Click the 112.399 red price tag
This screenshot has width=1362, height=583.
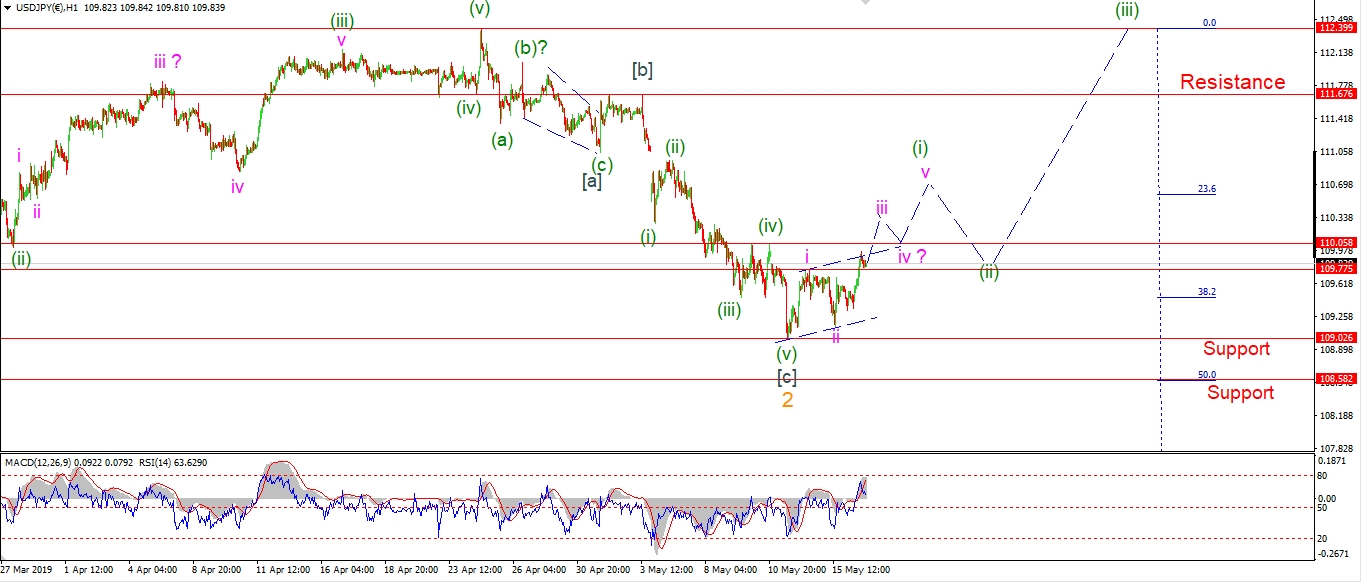pos(1338,28)
